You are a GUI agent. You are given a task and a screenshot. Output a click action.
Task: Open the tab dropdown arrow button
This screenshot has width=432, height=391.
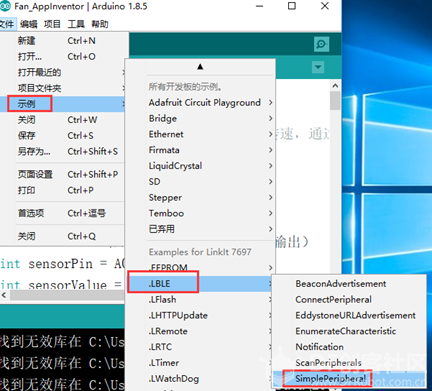tap(318, 67)
